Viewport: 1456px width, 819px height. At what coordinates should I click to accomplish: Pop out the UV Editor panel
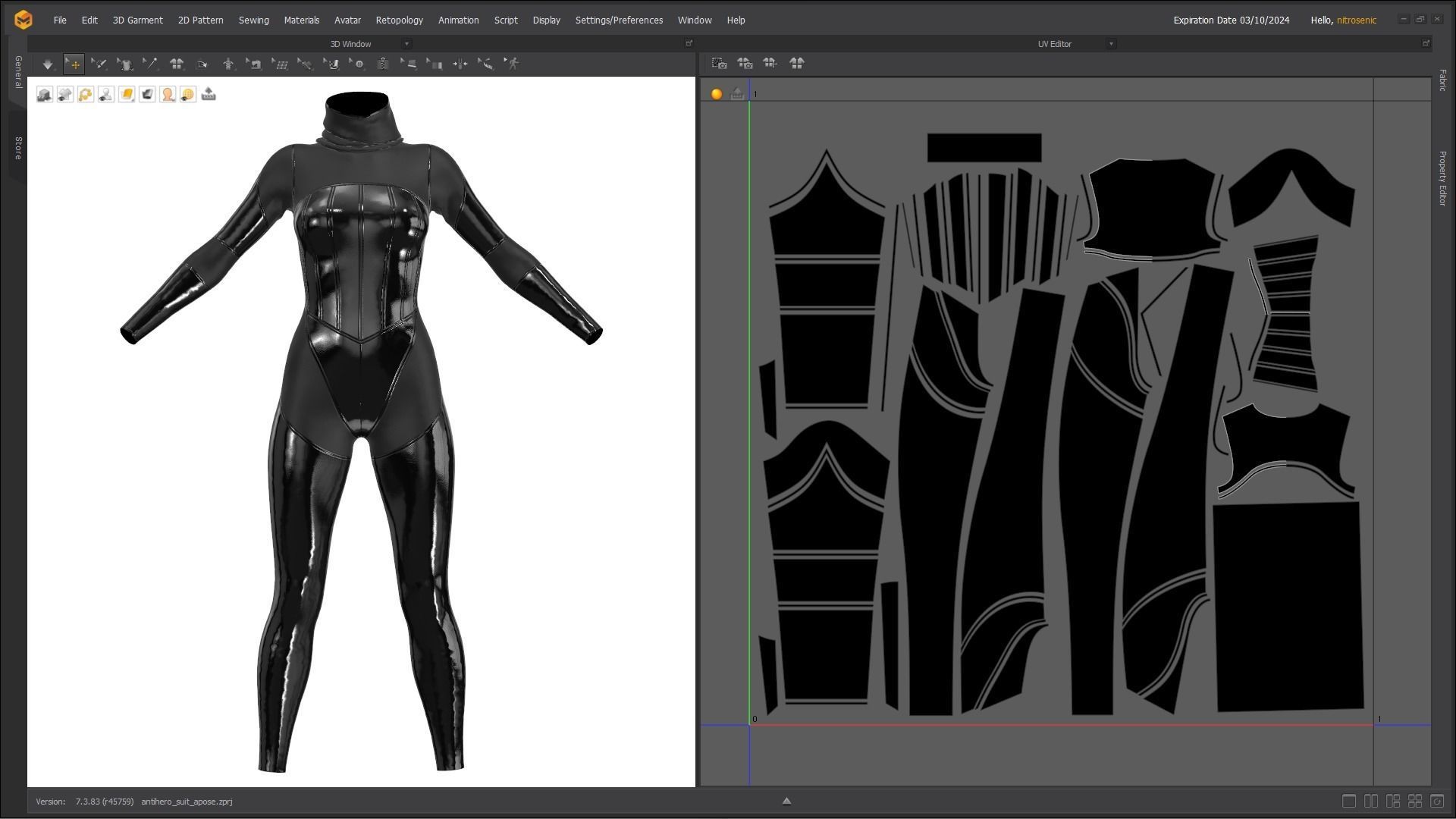1426,43
